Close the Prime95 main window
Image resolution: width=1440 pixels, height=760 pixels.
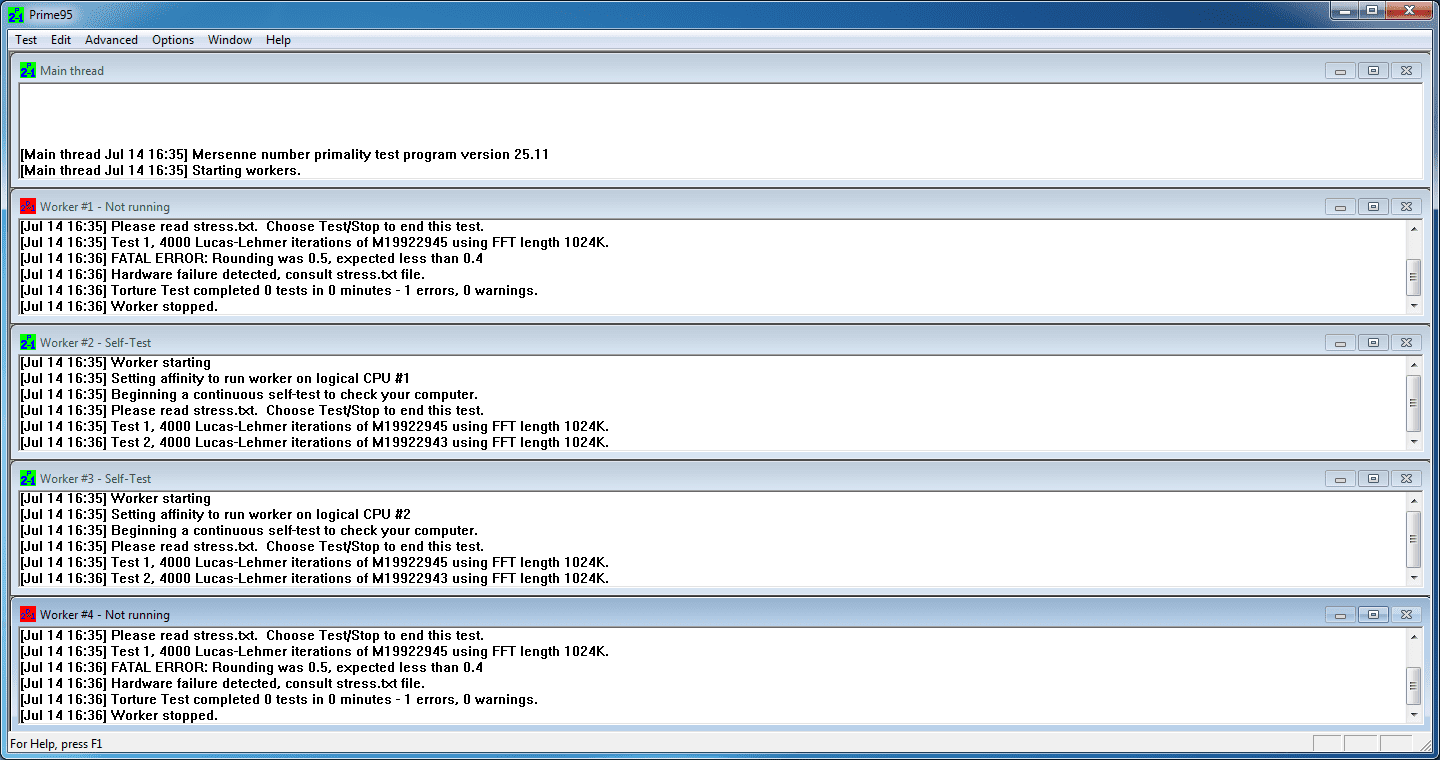1407,10
